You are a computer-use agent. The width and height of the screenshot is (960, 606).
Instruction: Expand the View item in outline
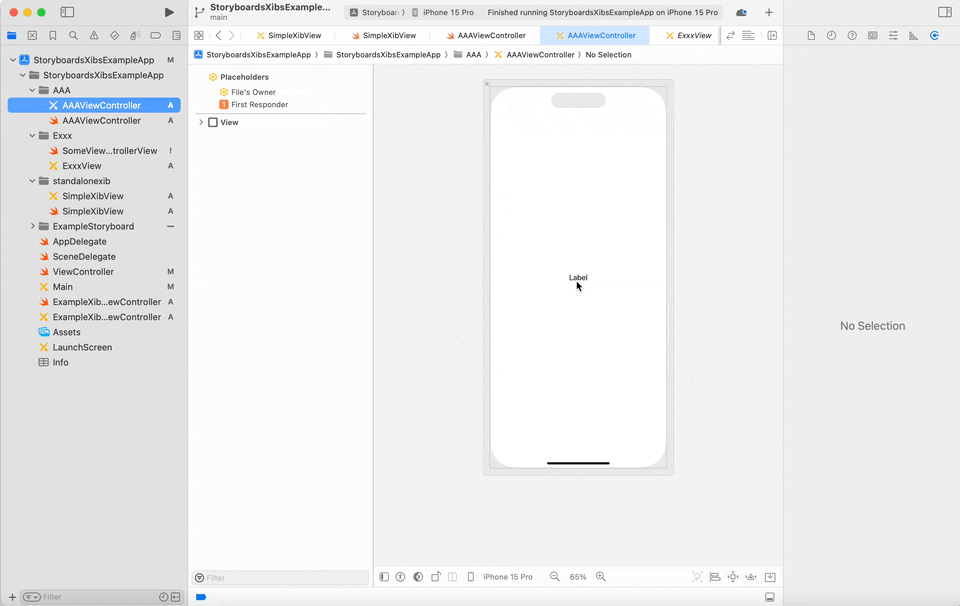click(x=201, y=122)
